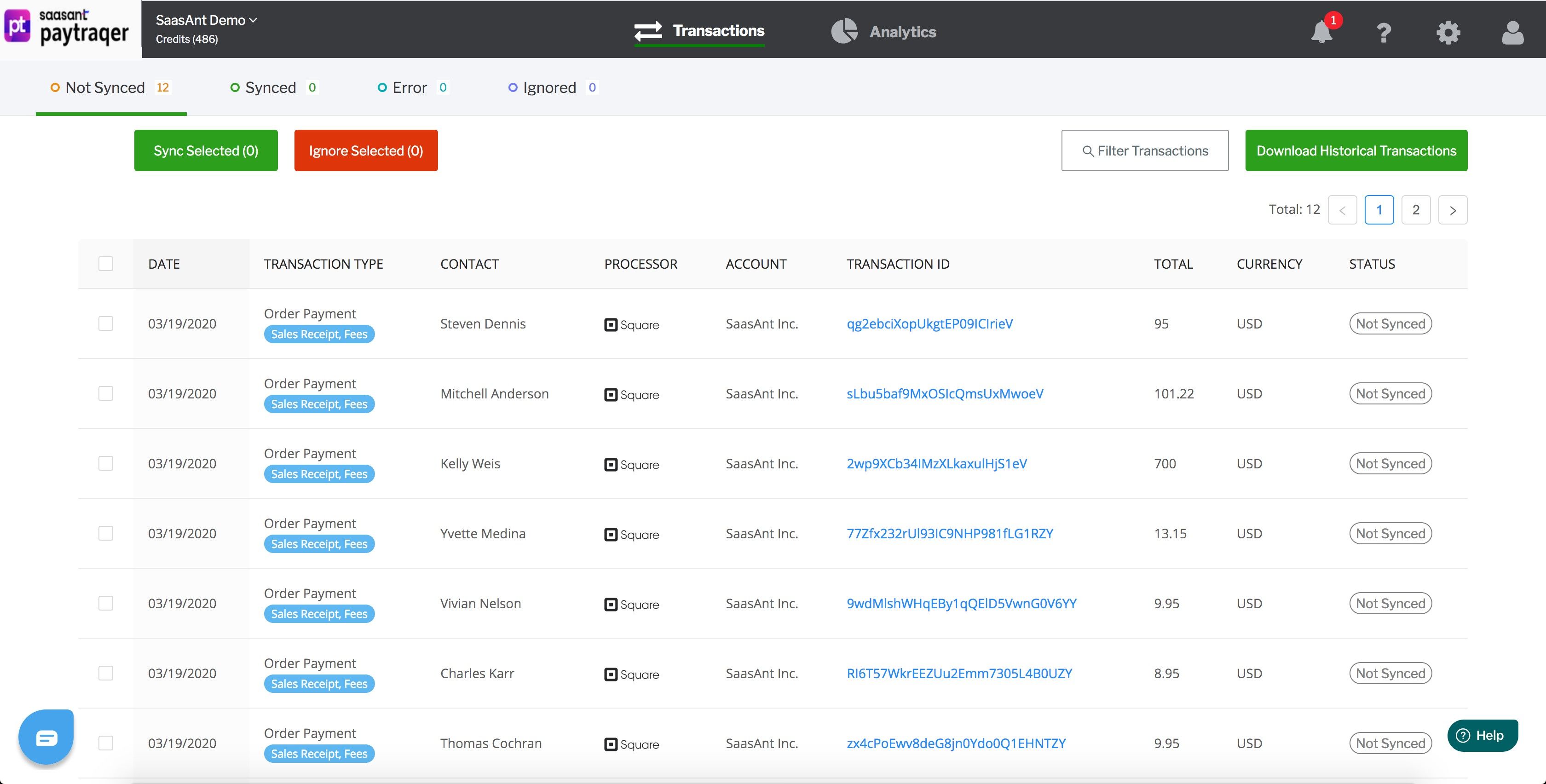Open transaction 9wdMlshWHqEBy1qQElD5VwnG0V6YY

point(962,603)
